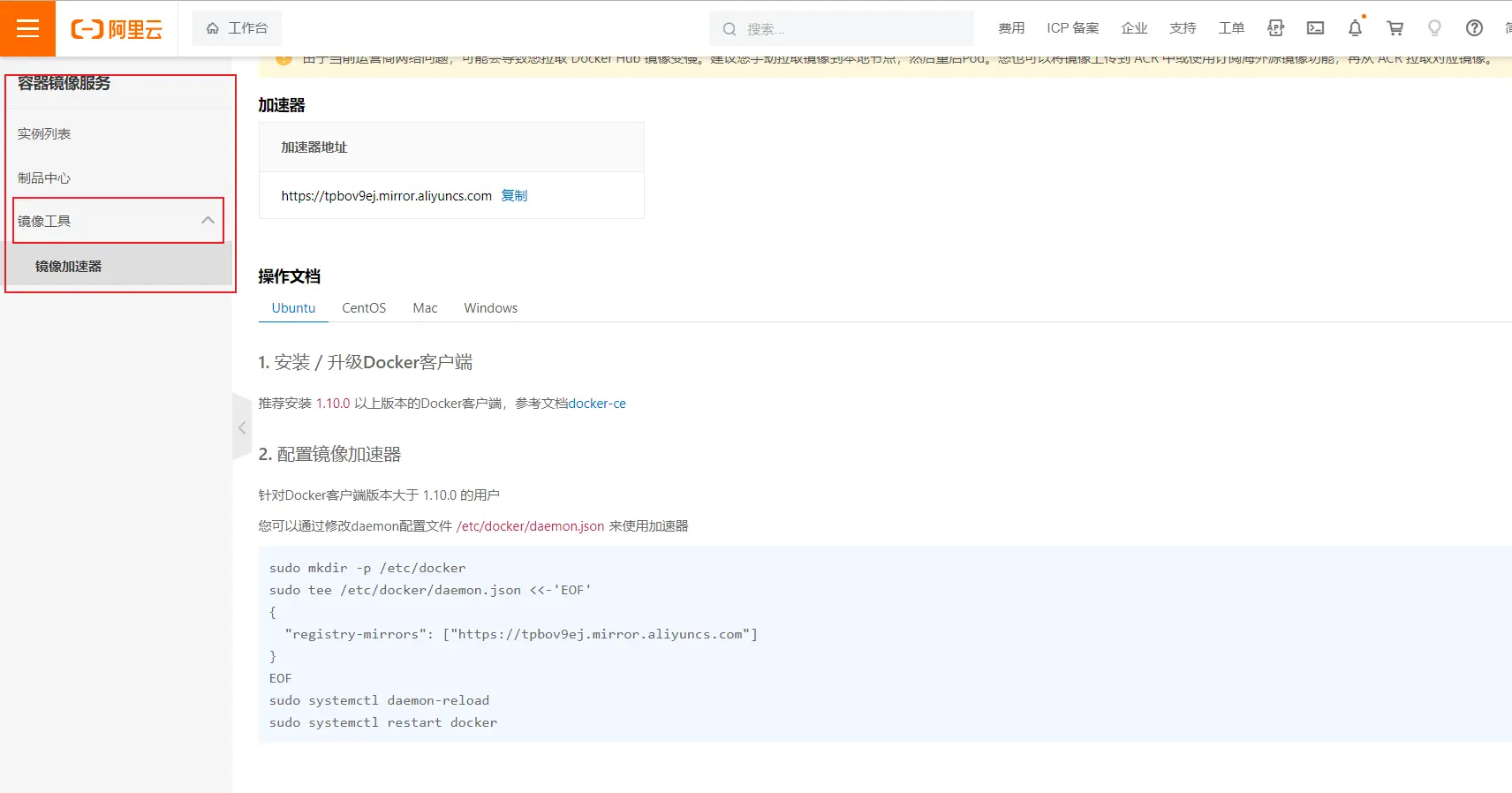Open the 工作台 workbench button
The height and width of the screenshot is (793, 1512).
(x=237, y=28)
